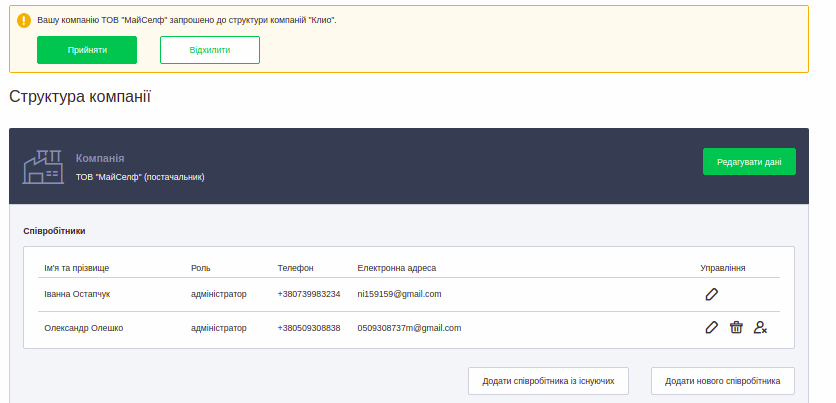Edit employee Олександр Олешко with pencil icon
The width and height of the screenshot is (836, 403).
click(x=711, y=327)
